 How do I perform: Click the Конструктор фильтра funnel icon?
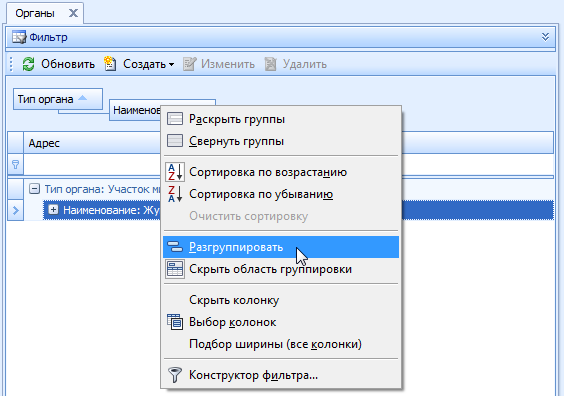175,375
